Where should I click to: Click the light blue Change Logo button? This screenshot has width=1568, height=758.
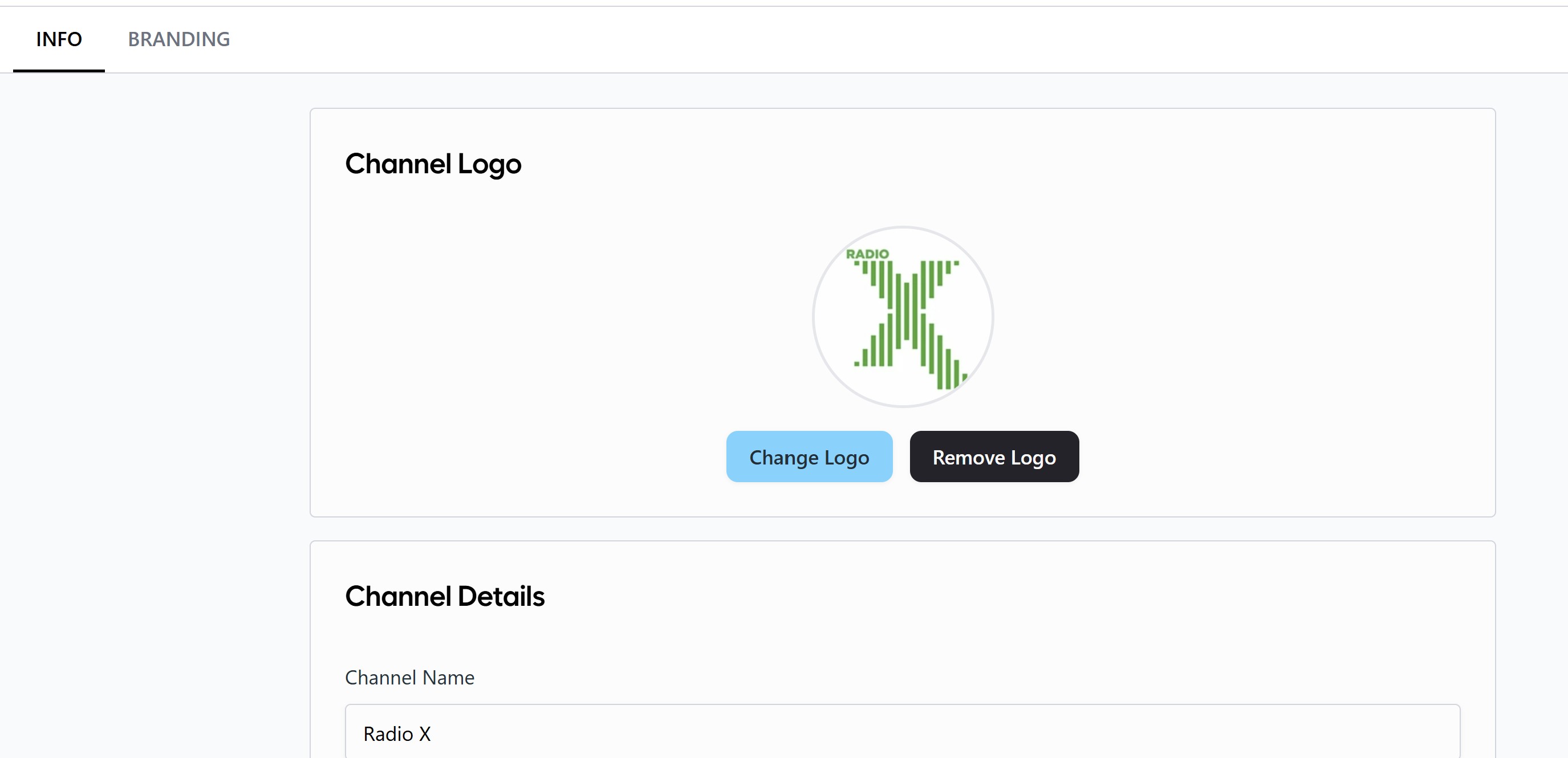click(809, 457)
